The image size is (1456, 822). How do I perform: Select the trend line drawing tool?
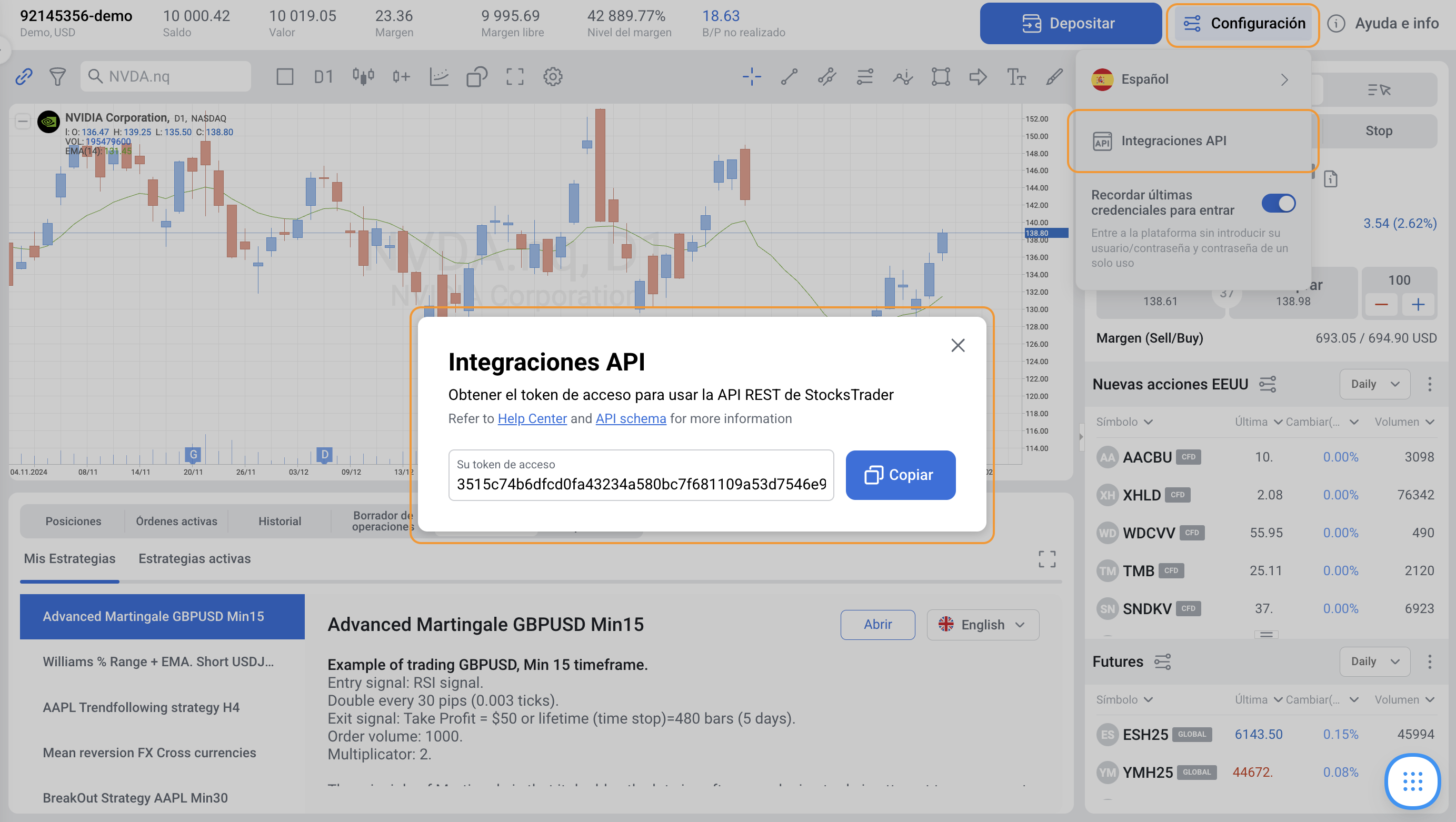(x=789, y=77)
